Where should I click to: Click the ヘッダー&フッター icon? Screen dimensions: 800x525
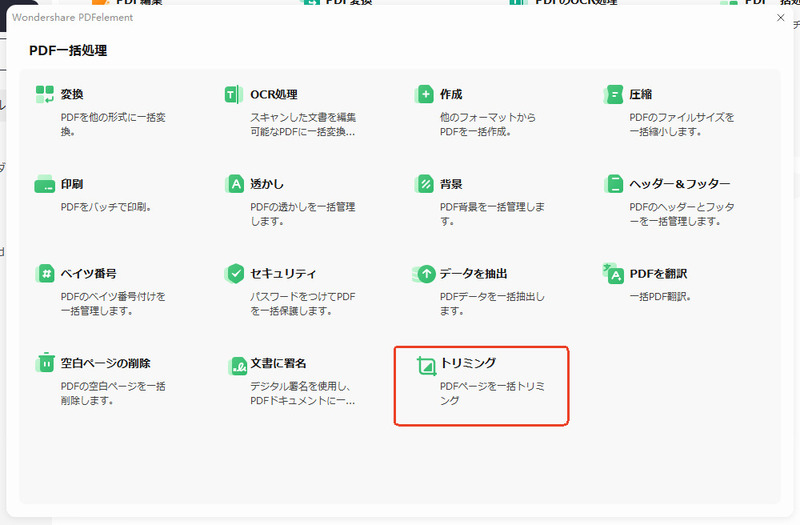614,184
